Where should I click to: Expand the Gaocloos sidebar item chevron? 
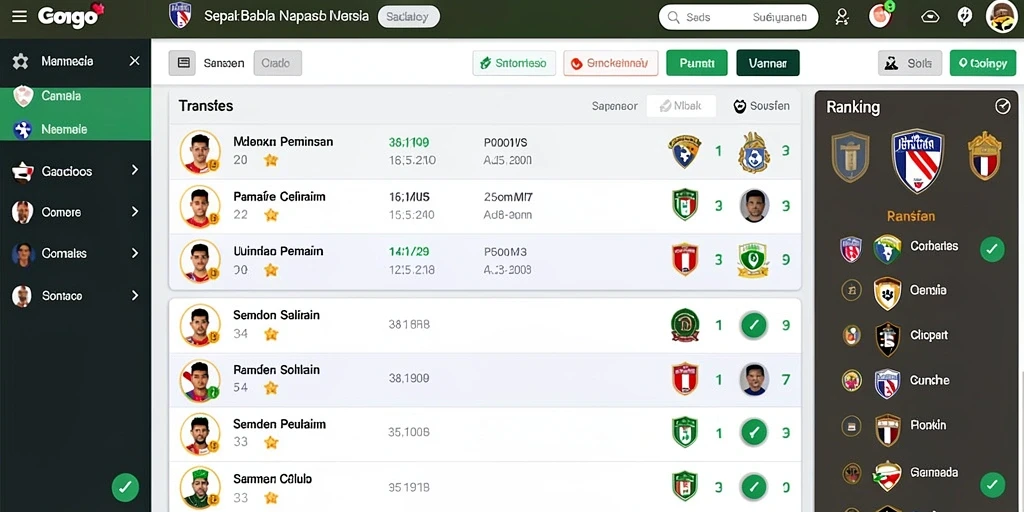[135, 170]
